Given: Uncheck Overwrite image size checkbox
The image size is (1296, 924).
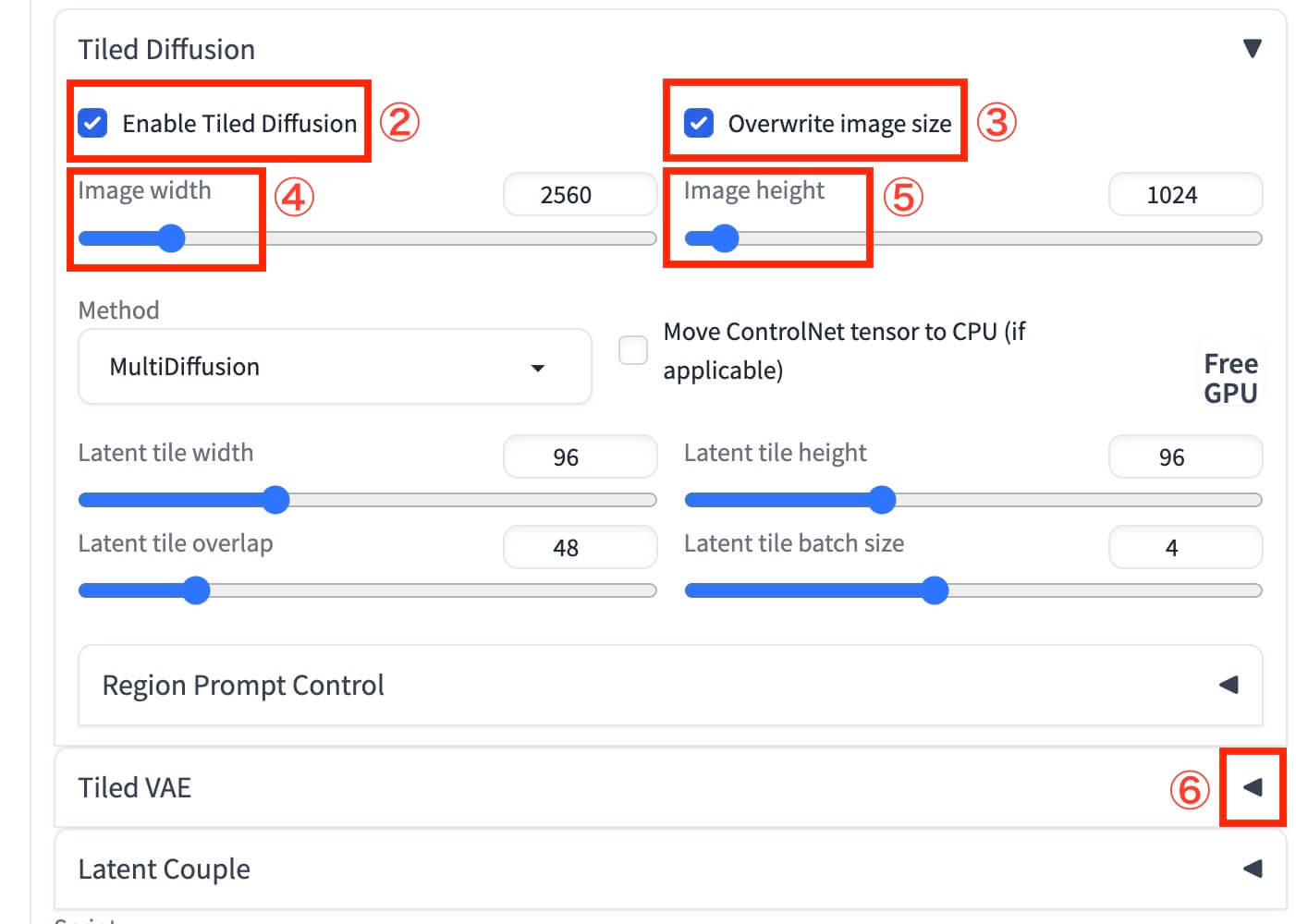Looking at the screenshot, I should tap(699, 123).
